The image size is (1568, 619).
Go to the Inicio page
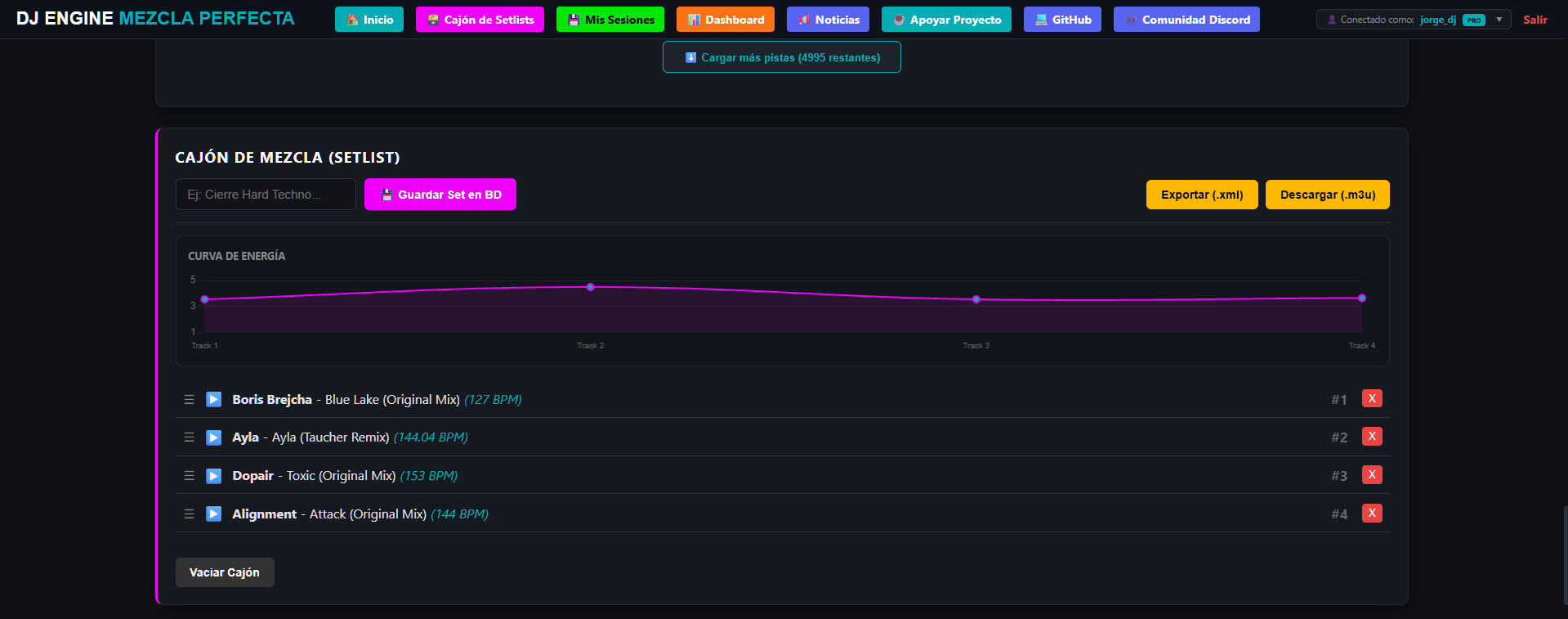[369, 20]
